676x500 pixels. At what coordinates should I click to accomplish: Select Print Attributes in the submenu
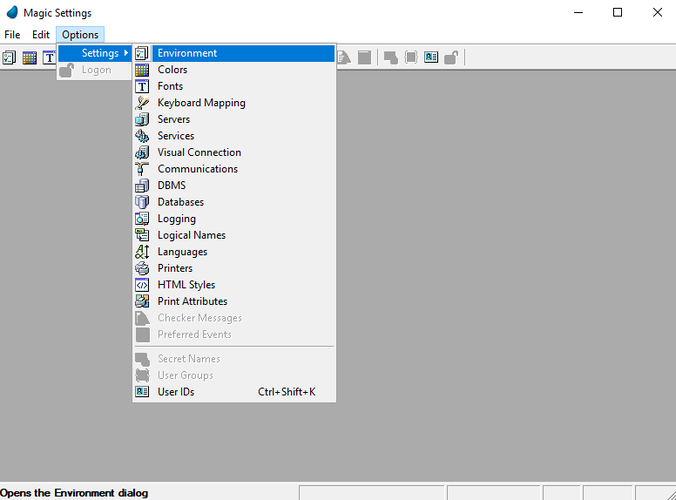click(x=234, y=301)
